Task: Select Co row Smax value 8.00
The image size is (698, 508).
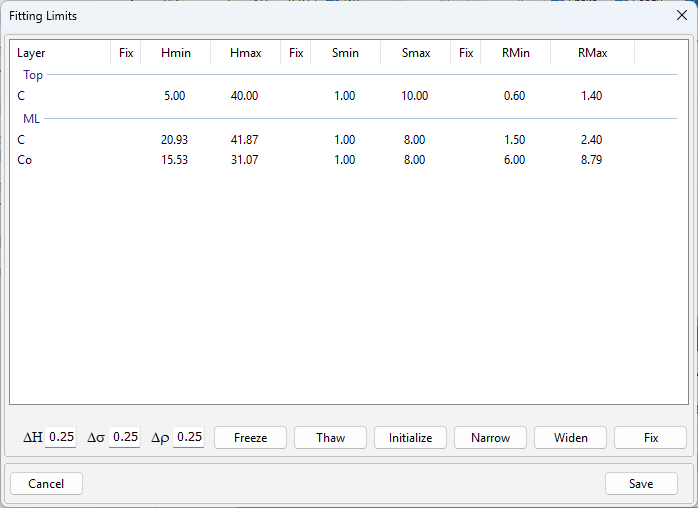Action: 415,160
